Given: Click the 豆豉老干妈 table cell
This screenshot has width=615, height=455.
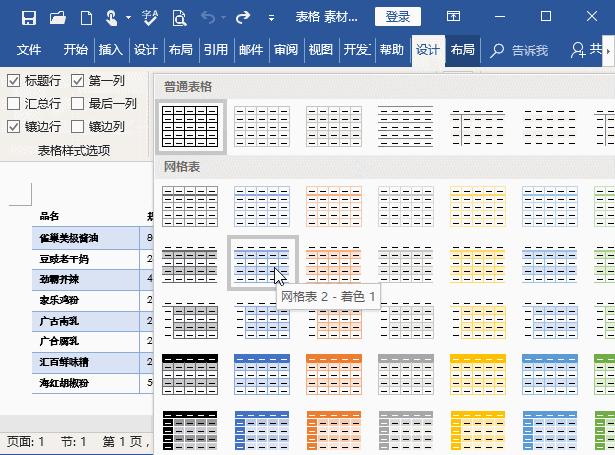Looking at the screenshot, I should 86,259.
